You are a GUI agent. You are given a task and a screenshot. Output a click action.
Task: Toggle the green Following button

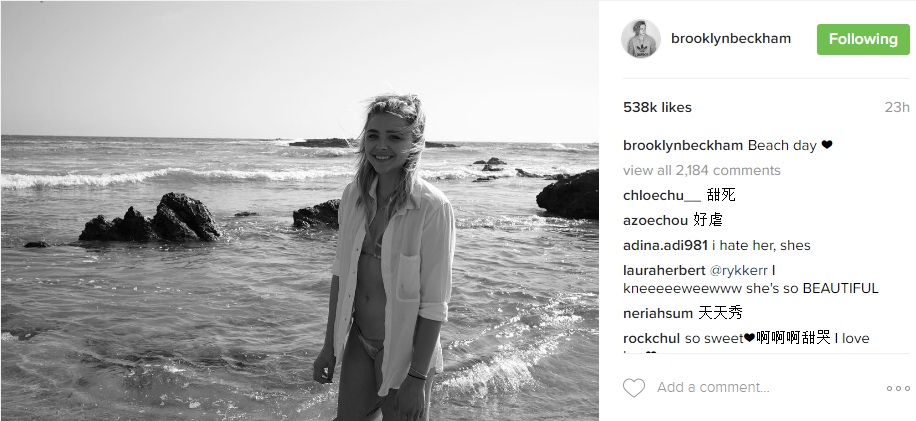(863, 39)
